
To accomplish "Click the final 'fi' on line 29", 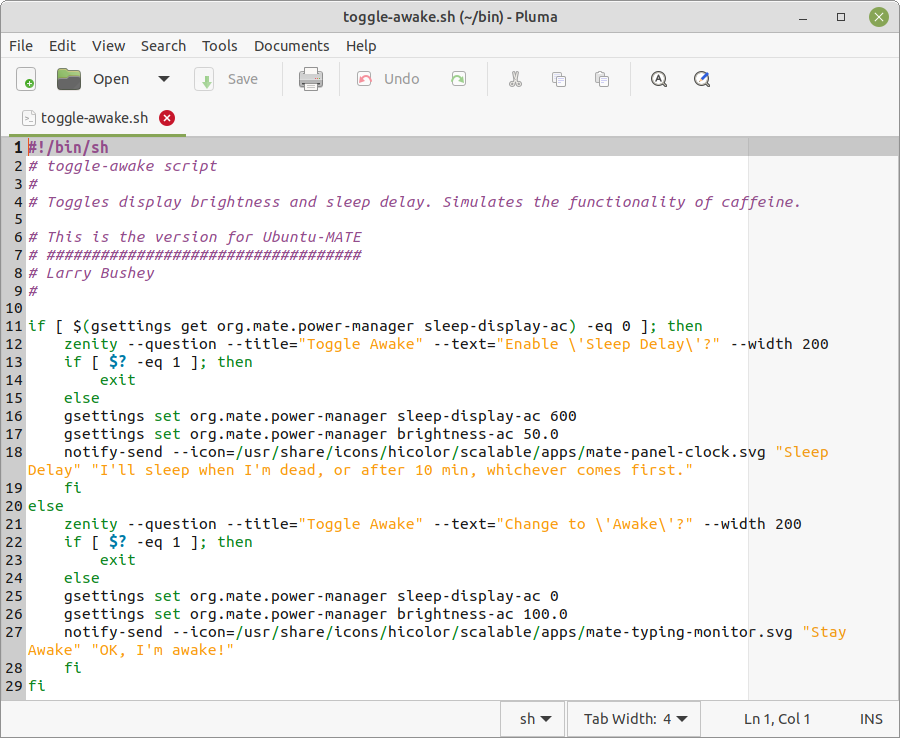I will [x=37, y=686].
